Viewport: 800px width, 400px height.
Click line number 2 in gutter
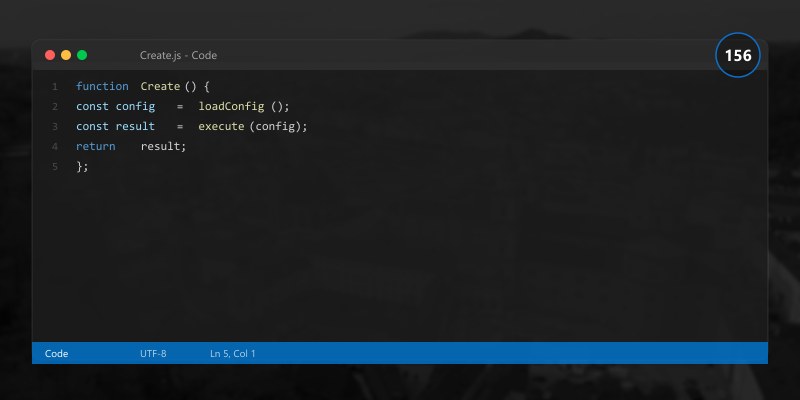[x=55, y=107]
